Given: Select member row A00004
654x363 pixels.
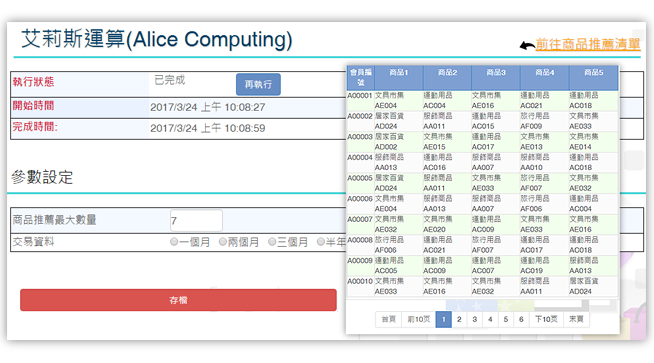Looking at the screenshot, I should point(482,162).
